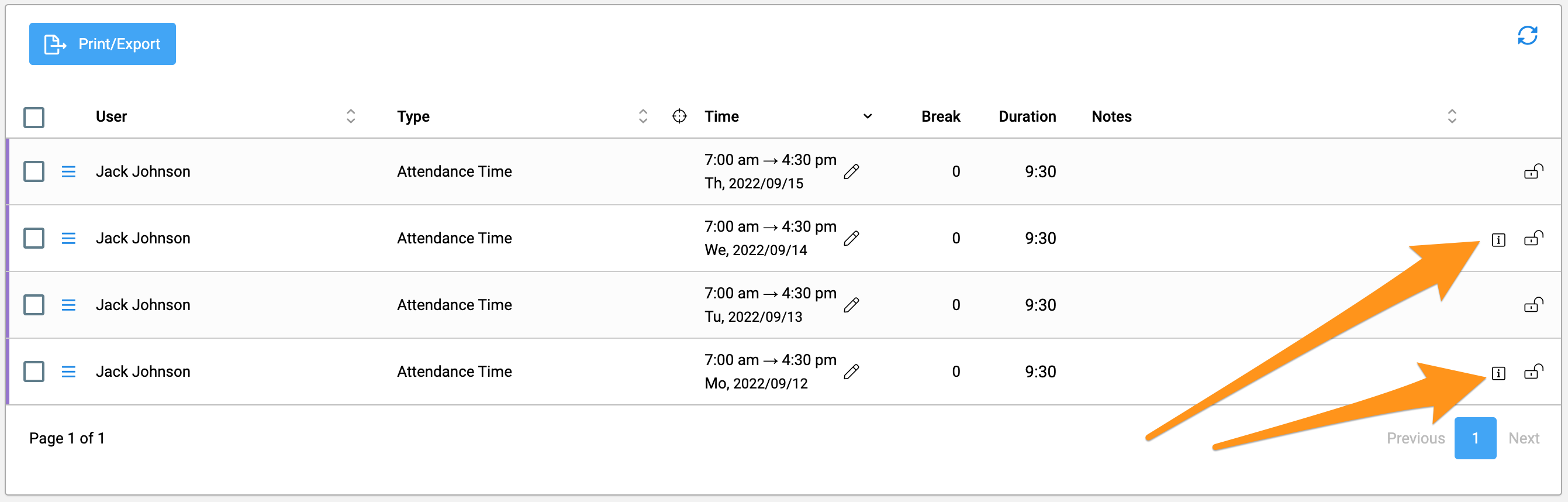This screenshot has height=502, width=1568.
Task: Sort by User column arrows
Action: coord(351,116)
